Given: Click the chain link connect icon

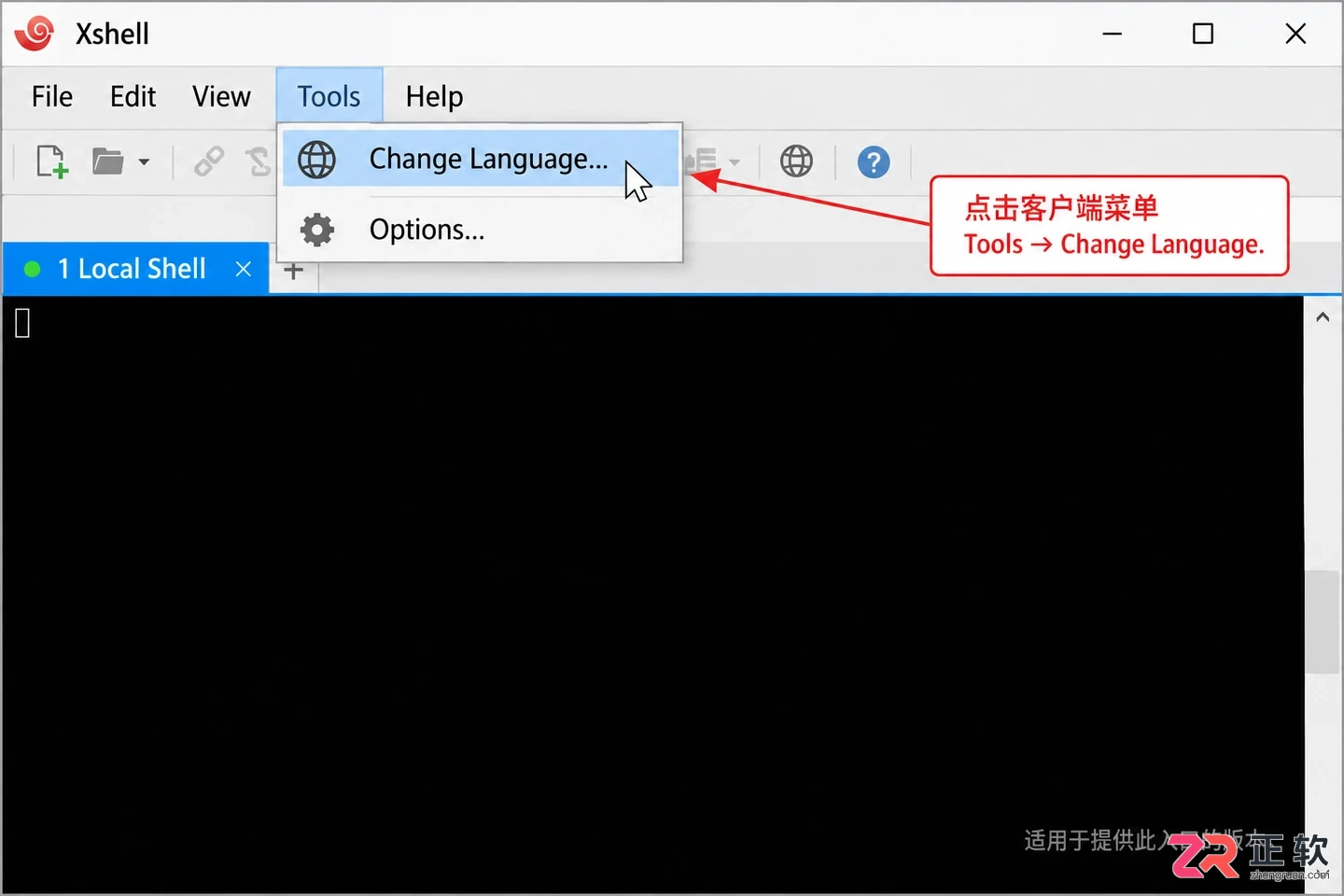Looking at the screenshot, I should click(208, 161).
